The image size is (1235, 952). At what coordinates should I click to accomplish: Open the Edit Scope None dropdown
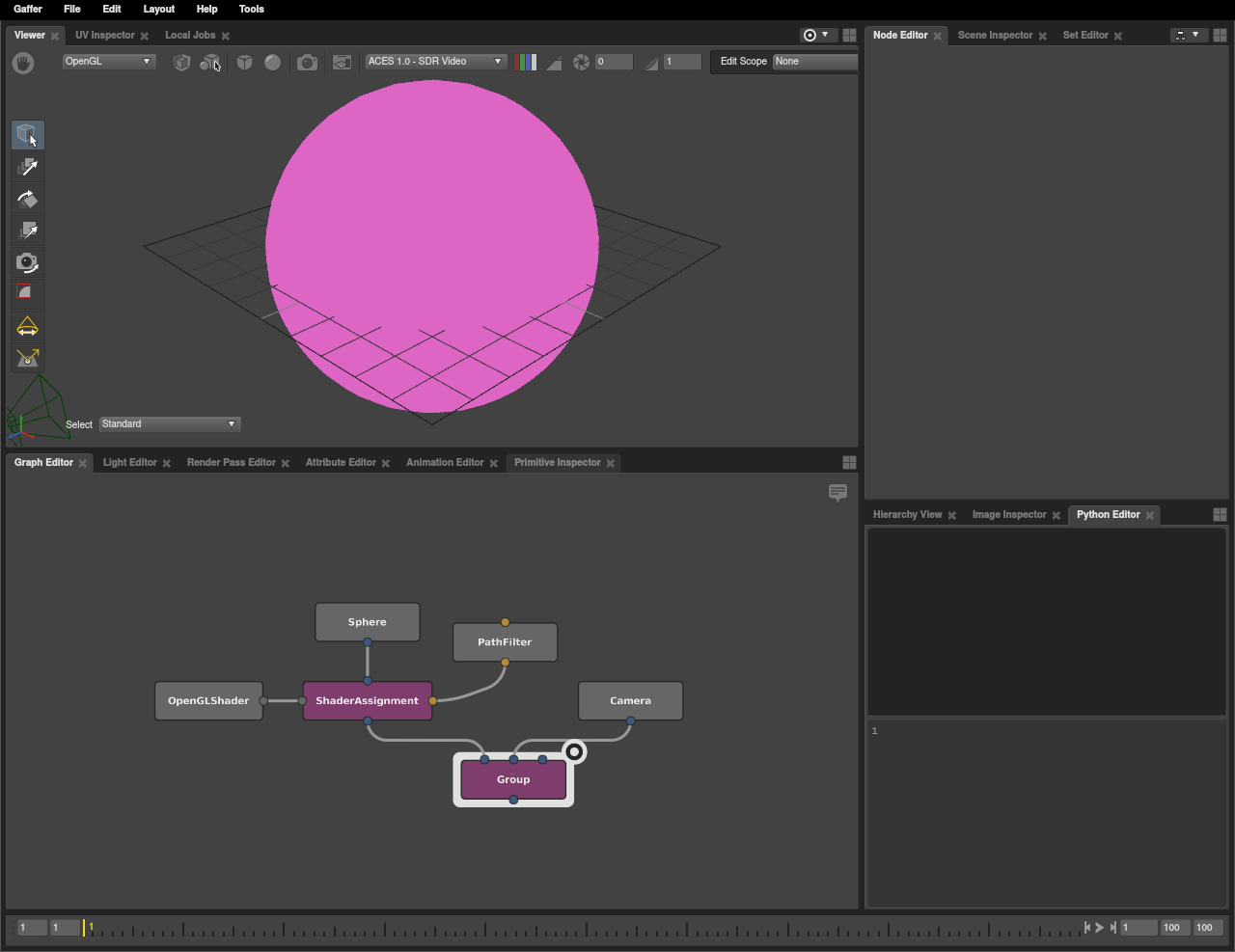[x=815, y=61]
